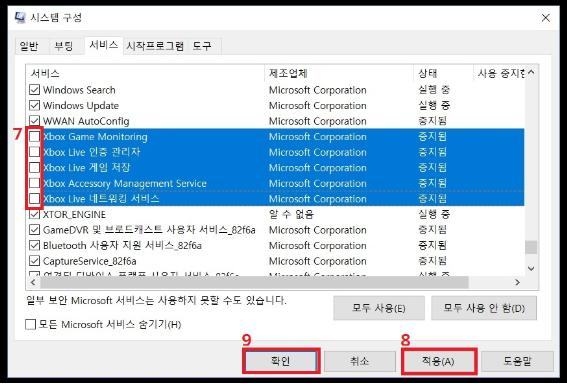Screen dimensions: 567x384
Task: Select the Xbox Game Monitoring row text
Action: pyautogui.click(x=95, y=137)
